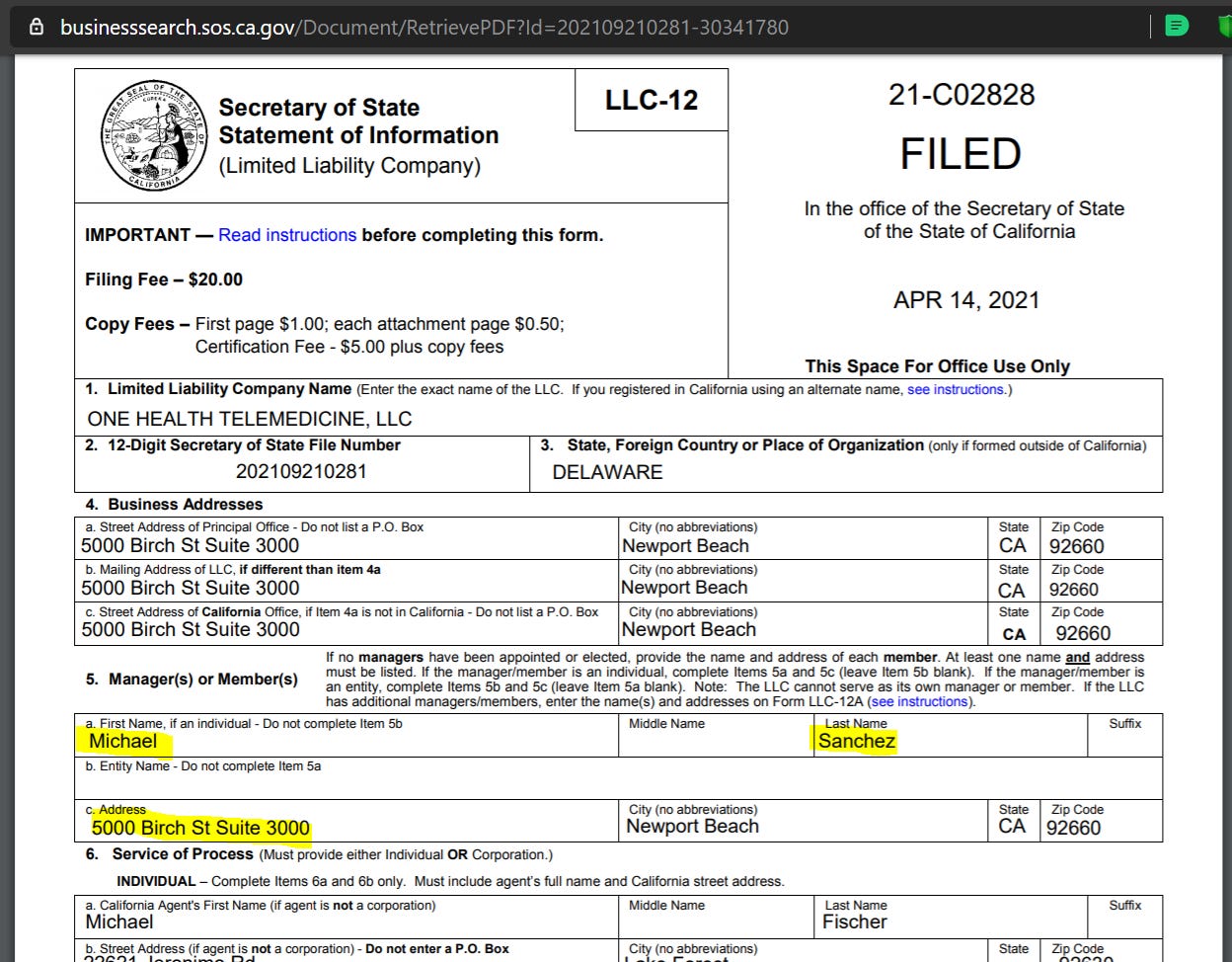
Task: Click the green extension icon beside the address bar
Action: [x=1176, y=27]
